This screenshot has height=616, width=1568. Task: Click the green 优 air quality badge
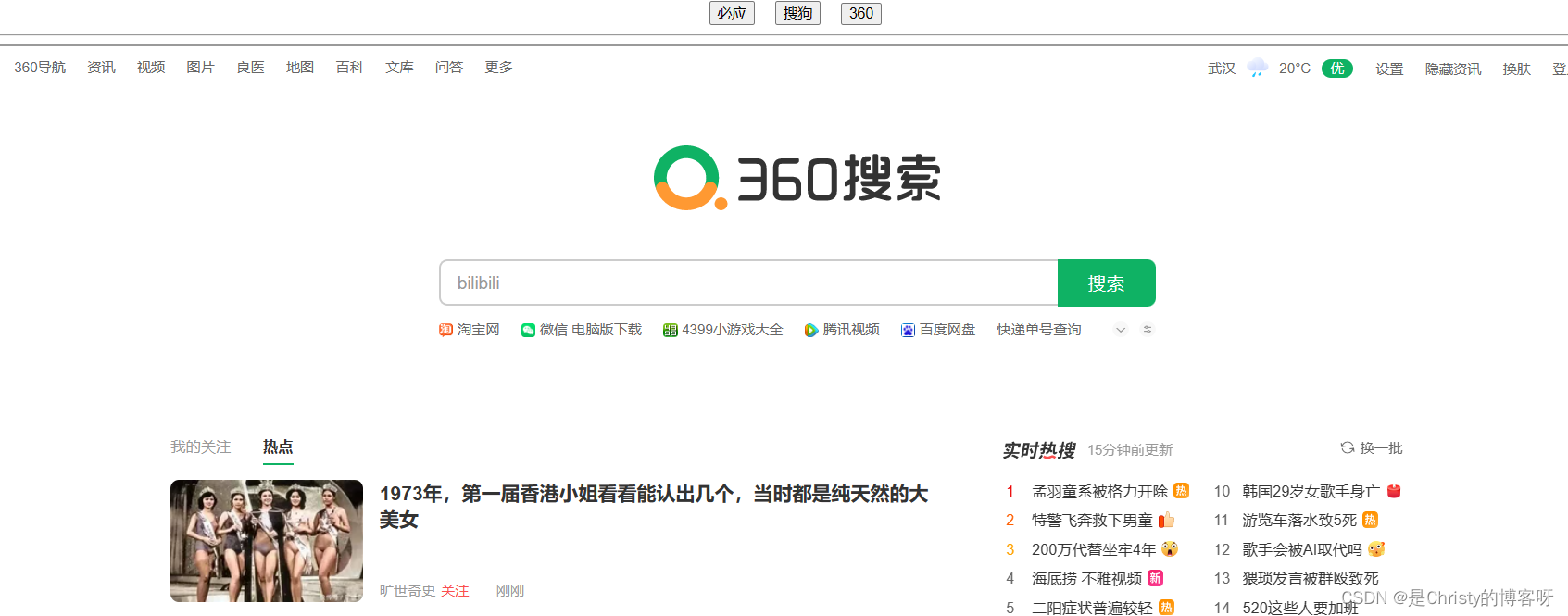coord(1337,69)
